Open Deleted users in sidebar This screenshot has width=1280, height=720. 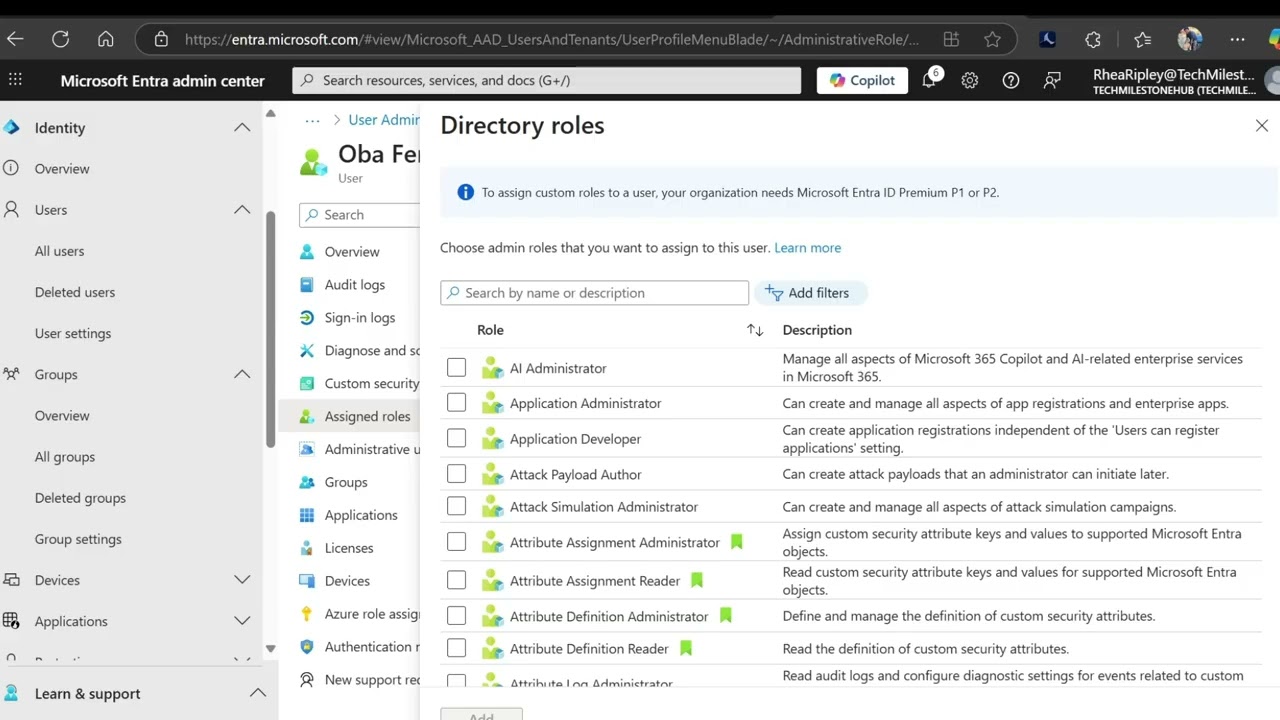(x=75, y=292)
